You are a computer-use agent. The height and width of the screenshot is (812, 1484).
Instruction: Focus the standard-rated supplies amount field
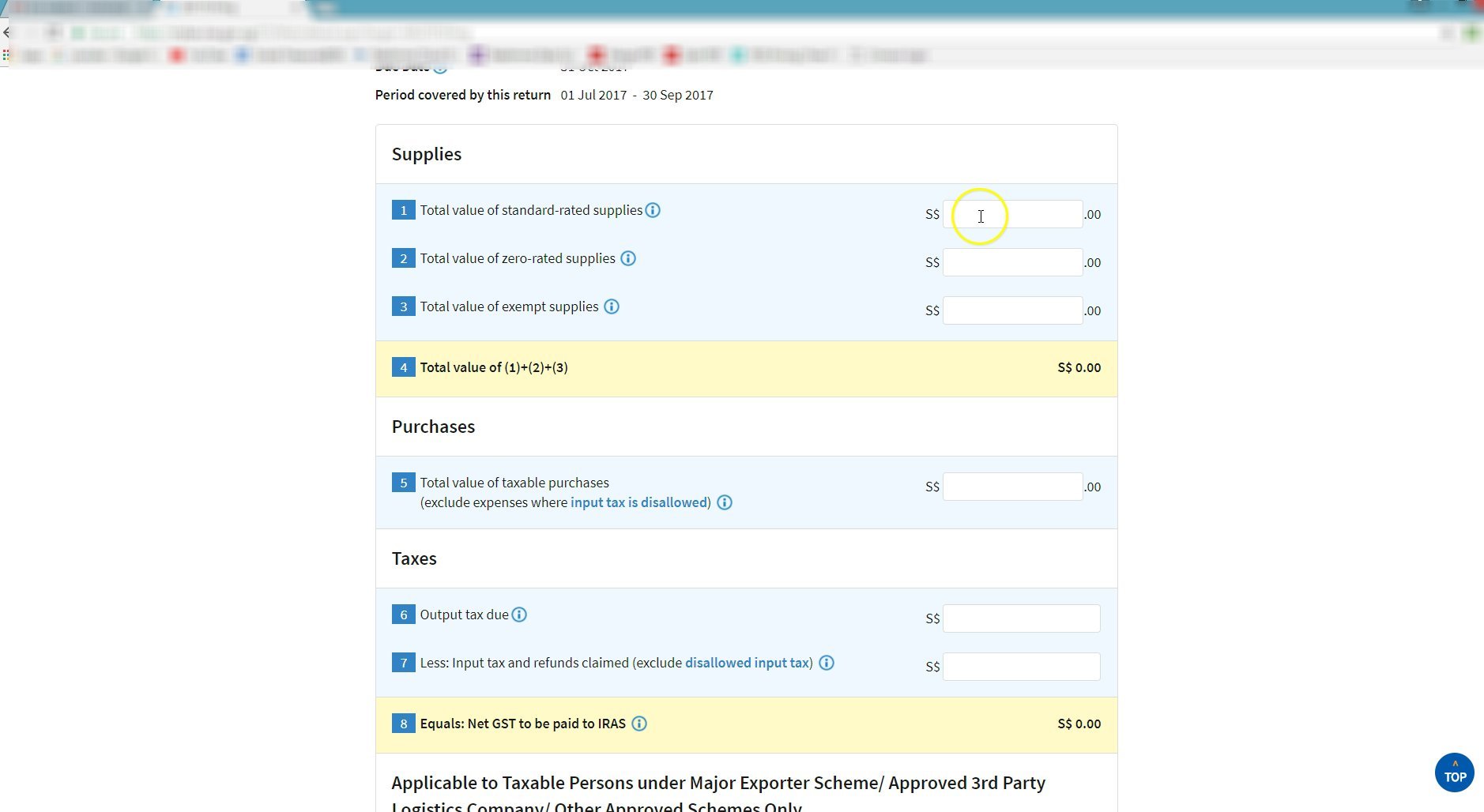pos(1012,215)
